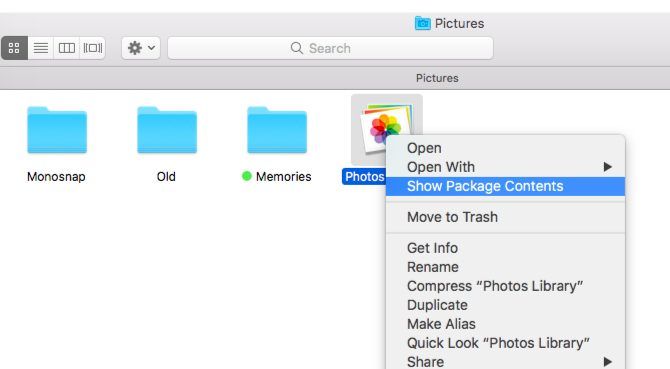Viewport: 670px width, 369px height.
Task: Expand the Open With submenu arrow
Action: coord(608,167)
